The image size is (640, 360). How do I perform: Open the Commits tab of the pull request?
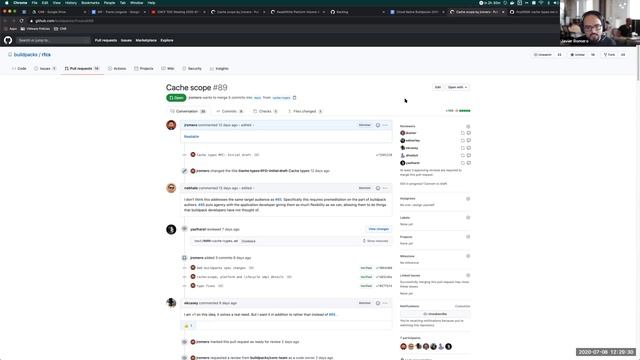(x=230, y=111)
